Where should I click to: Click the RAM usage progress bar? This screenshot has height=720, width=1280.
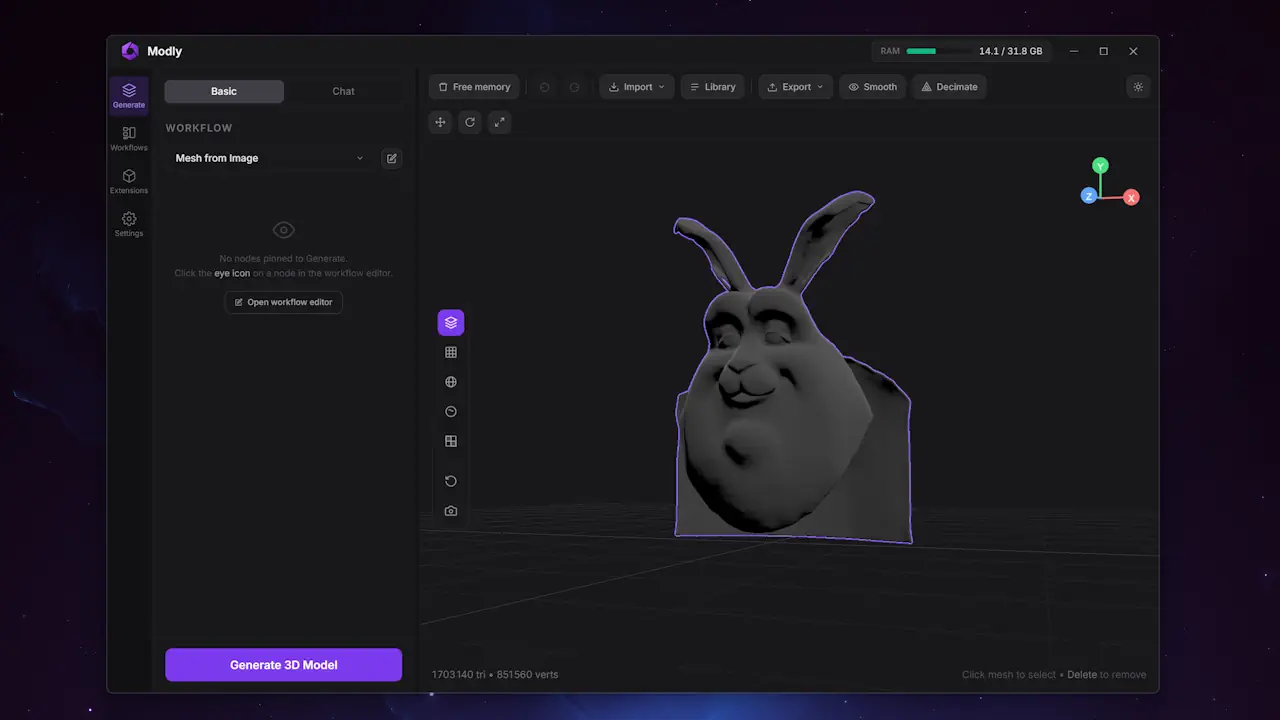point(939,51)
